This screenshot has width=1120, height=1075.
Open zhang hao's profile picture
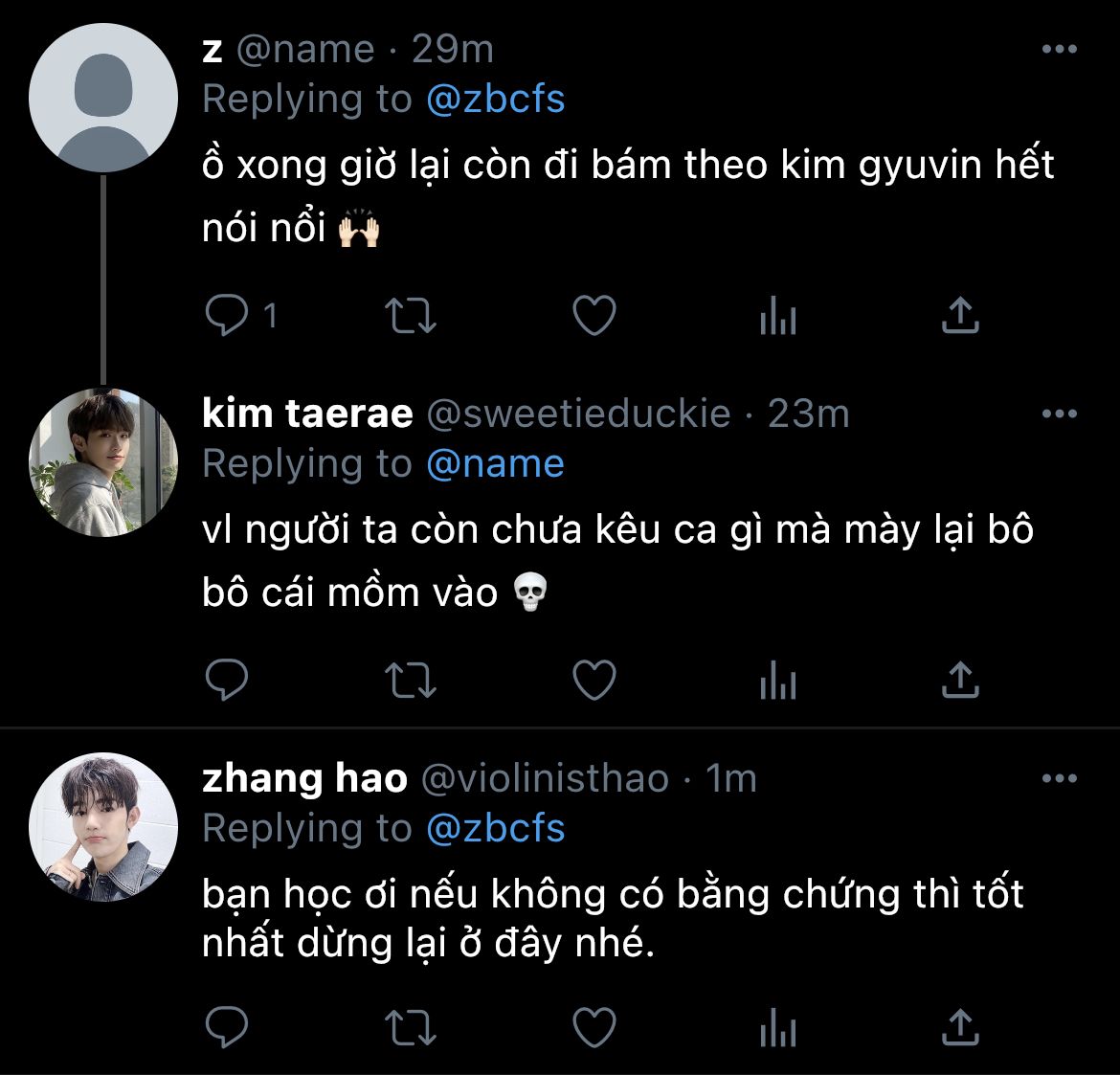click(103, 827)
